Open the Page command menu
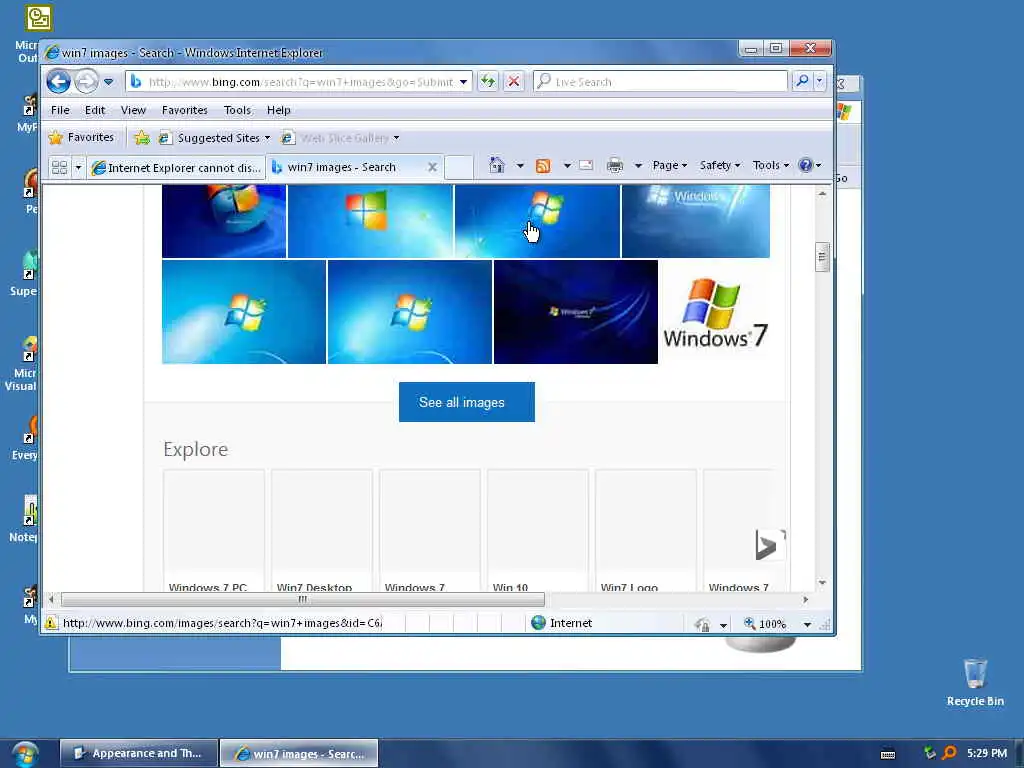This screenshot has width=1024, height=768. [x=669, y=165]
